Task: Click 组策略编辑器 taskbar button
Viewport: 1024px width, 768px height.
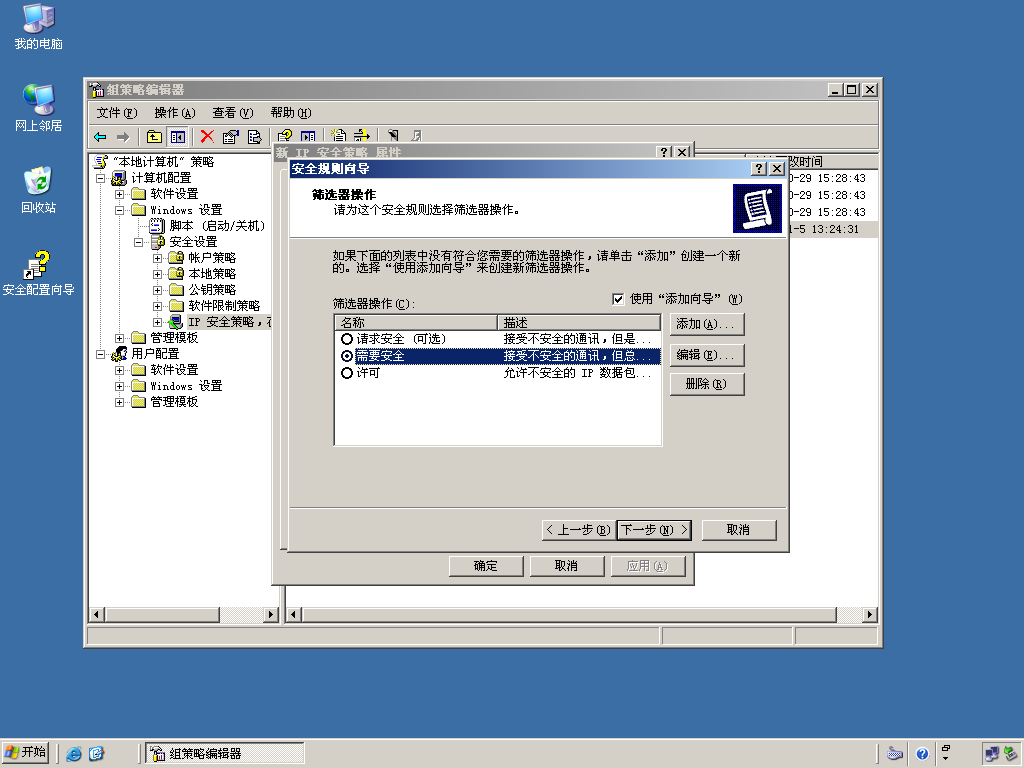Action: [224, 754]
